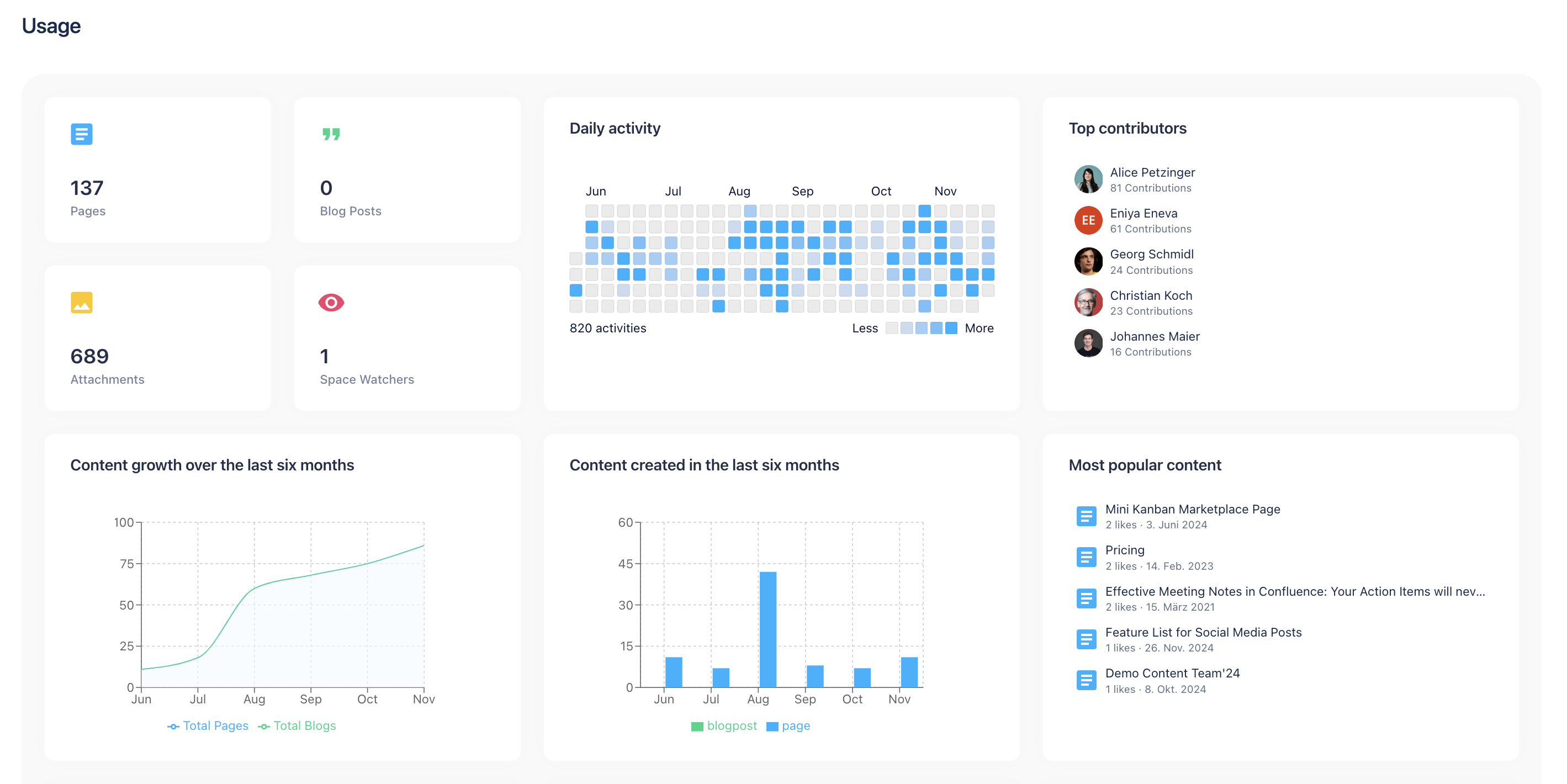
Task: Click the darkest blue swatch next to More
Action: (x=951, y=328)
